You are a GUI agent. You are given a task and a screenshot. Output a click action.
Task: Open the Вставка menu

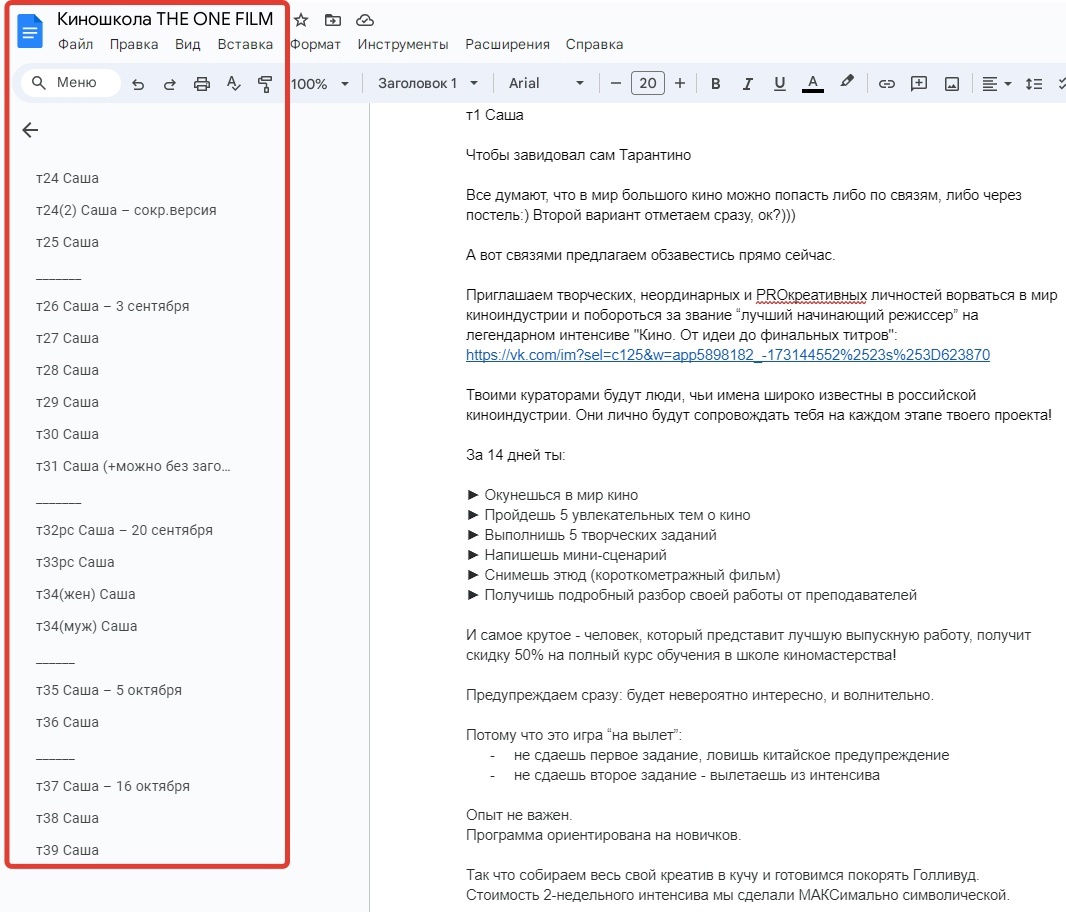point(245,44)
